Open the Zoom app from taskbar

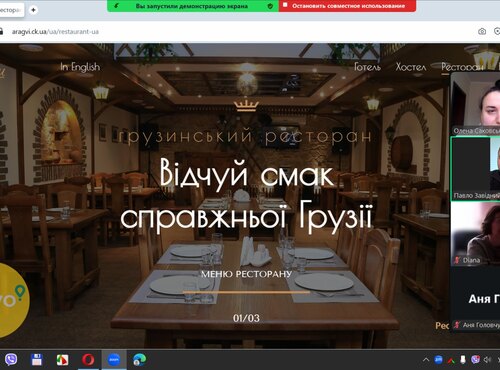pyautogui.click(x=114, y=360)
